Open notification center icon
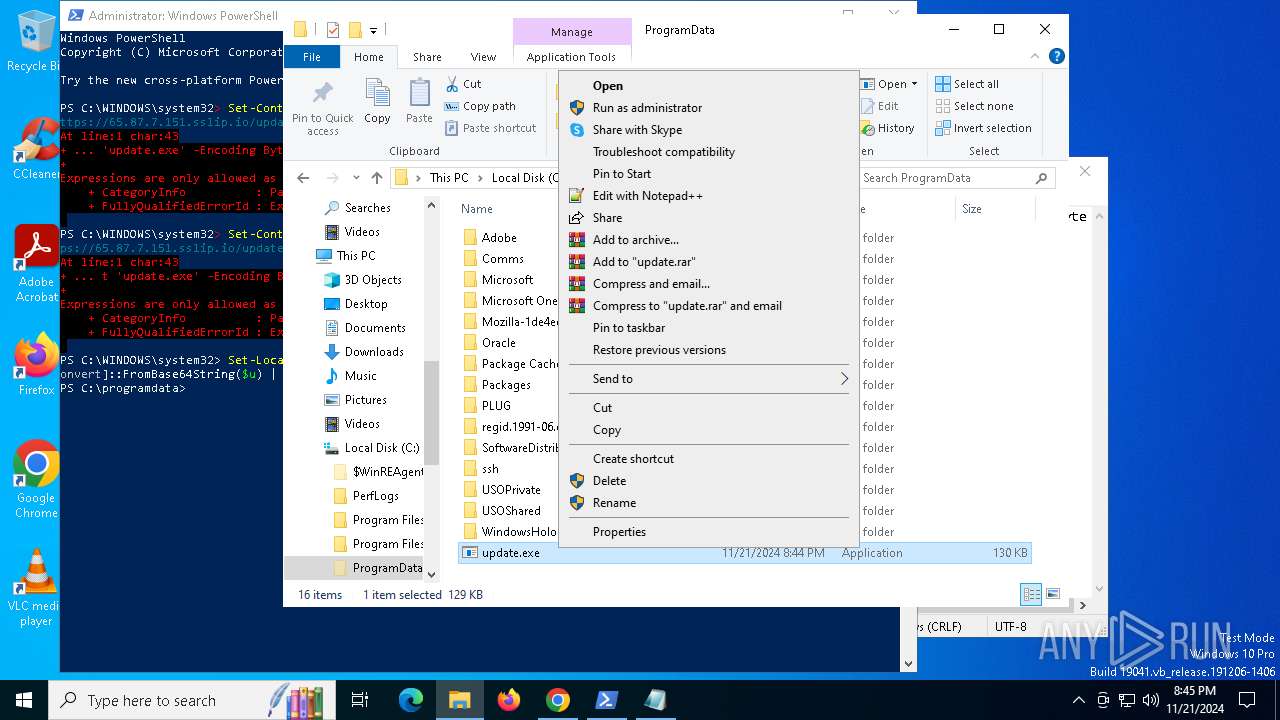The image size is (1280, 720). point(1247,700)
